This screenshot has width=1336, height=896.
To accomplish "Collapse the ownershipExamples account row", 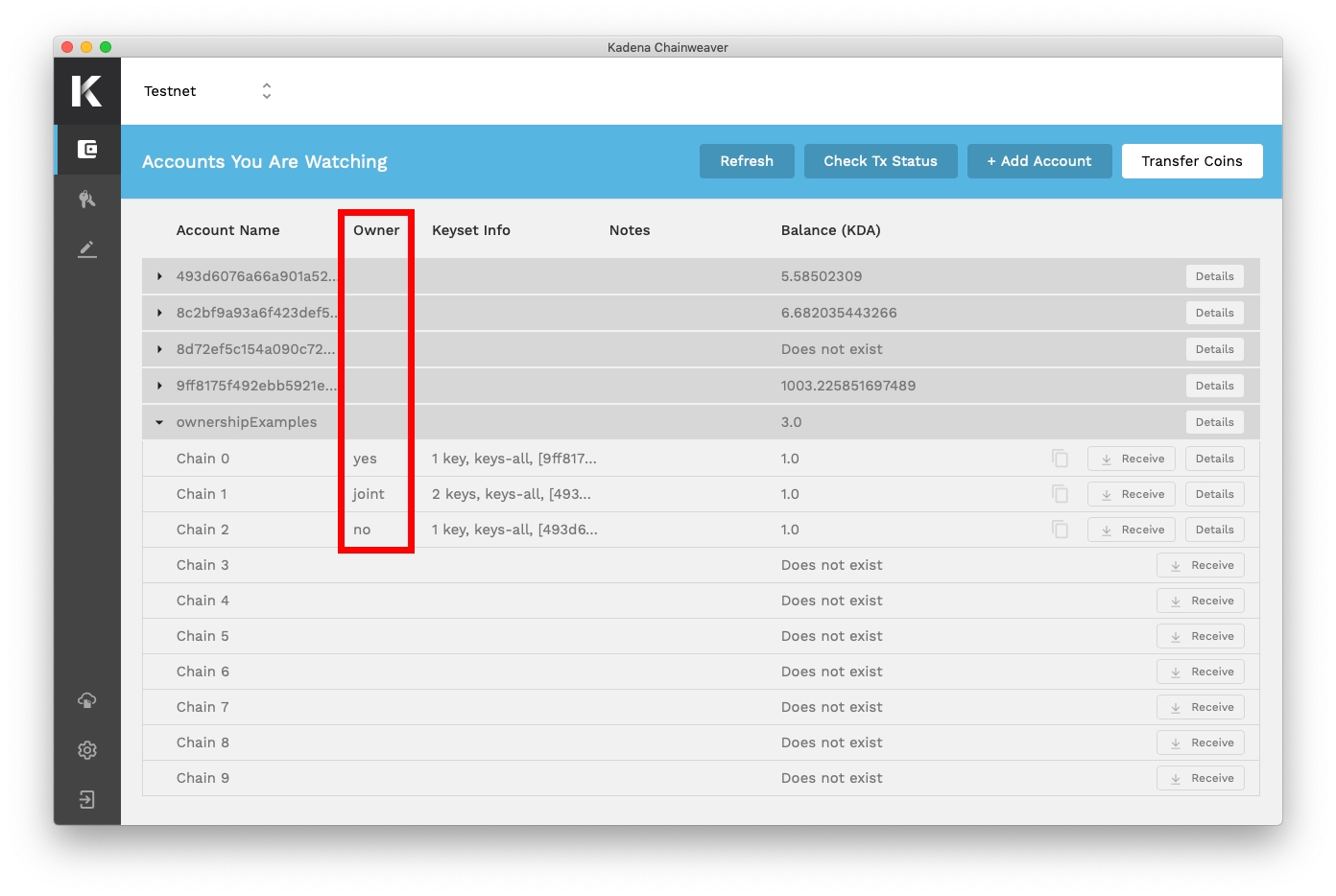I will [x=159, y=422].
